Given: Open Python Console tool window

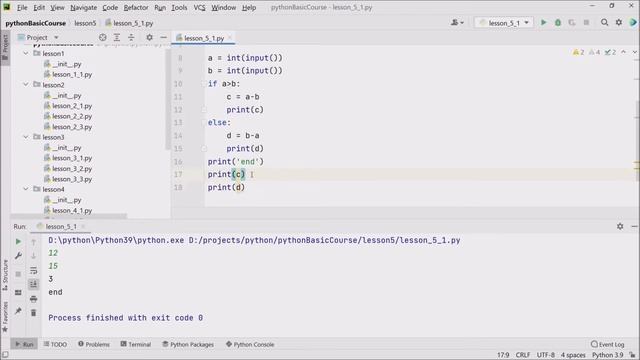Looking at the screenshot, I should (x=250, y=344).
